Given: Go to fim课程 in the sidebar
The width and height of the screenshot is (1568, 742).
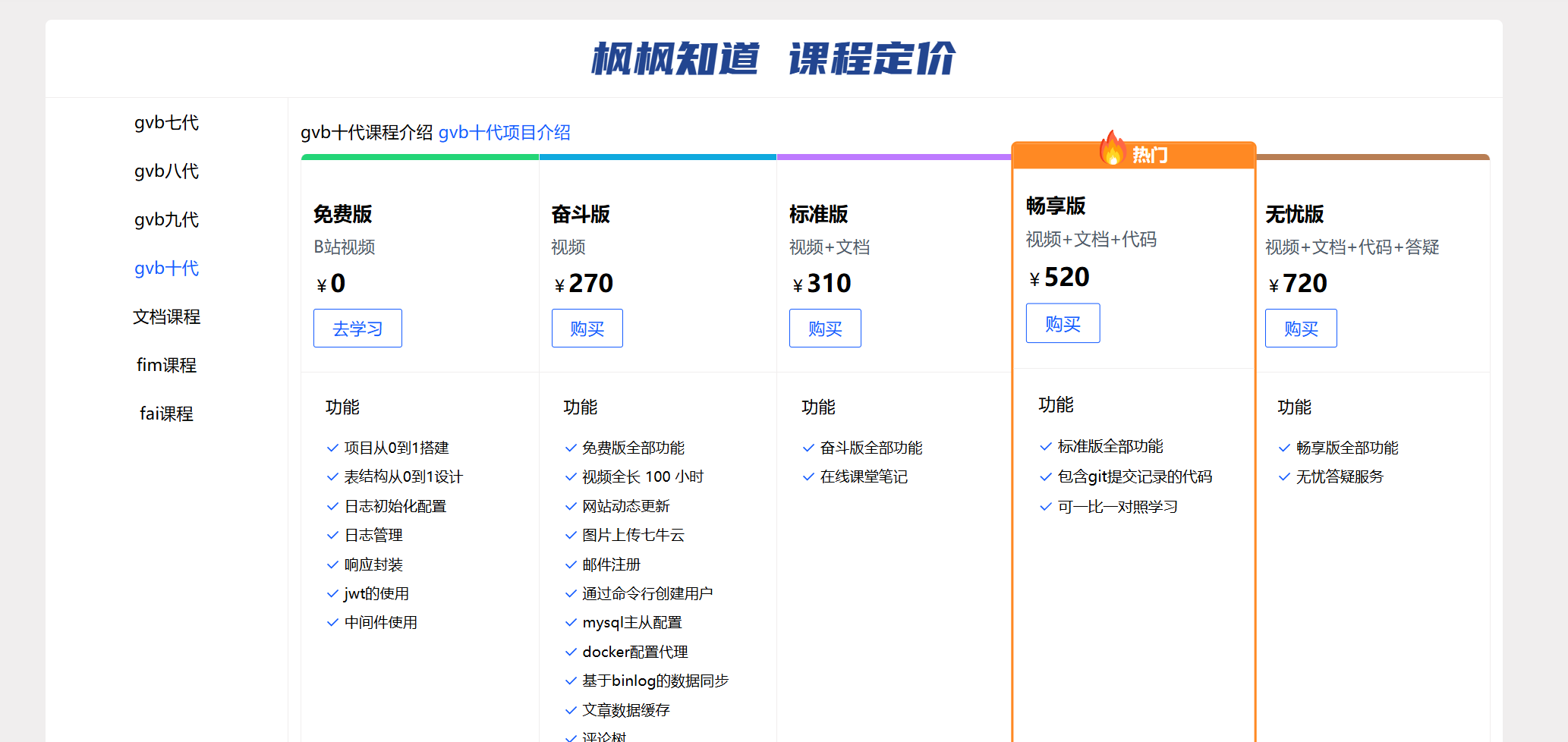Looking at the screenshot, I should [x=166, y=366].
